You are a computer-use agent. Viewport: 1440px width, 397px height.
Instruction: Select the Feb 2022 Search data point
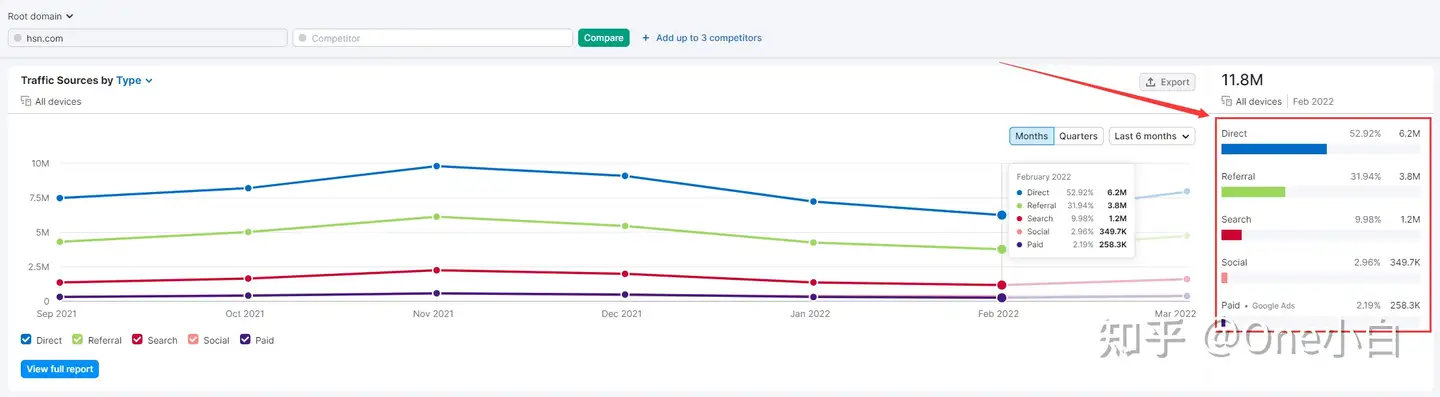coord(1002,285)
